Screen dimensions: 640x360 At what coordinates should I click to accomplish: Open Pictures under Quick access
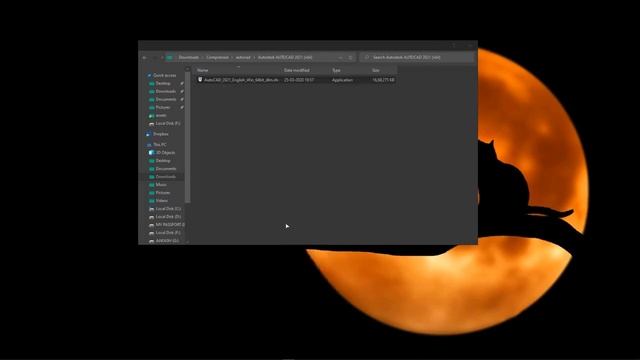[x=163, y=107]
